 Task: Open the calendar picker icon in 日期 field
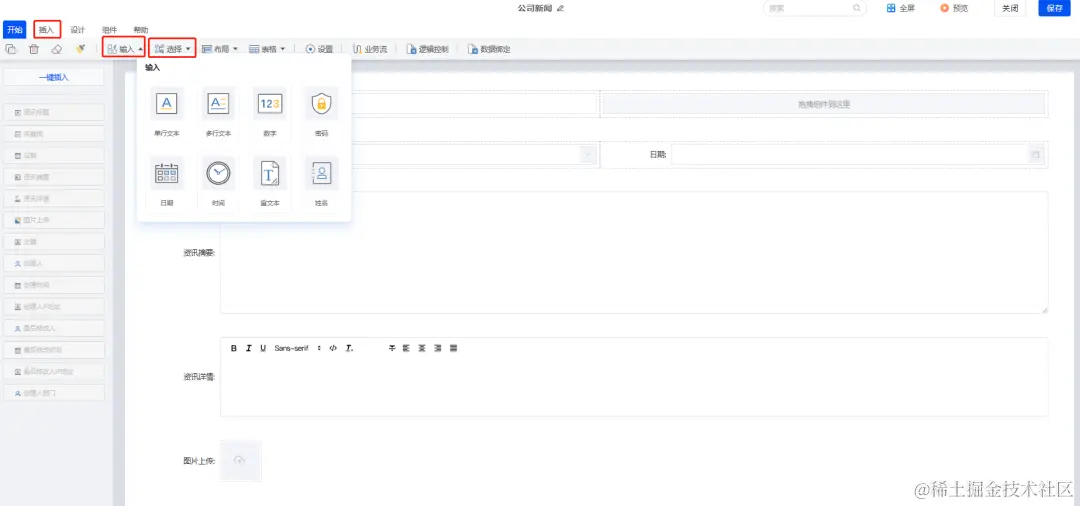pos(1035,155)
